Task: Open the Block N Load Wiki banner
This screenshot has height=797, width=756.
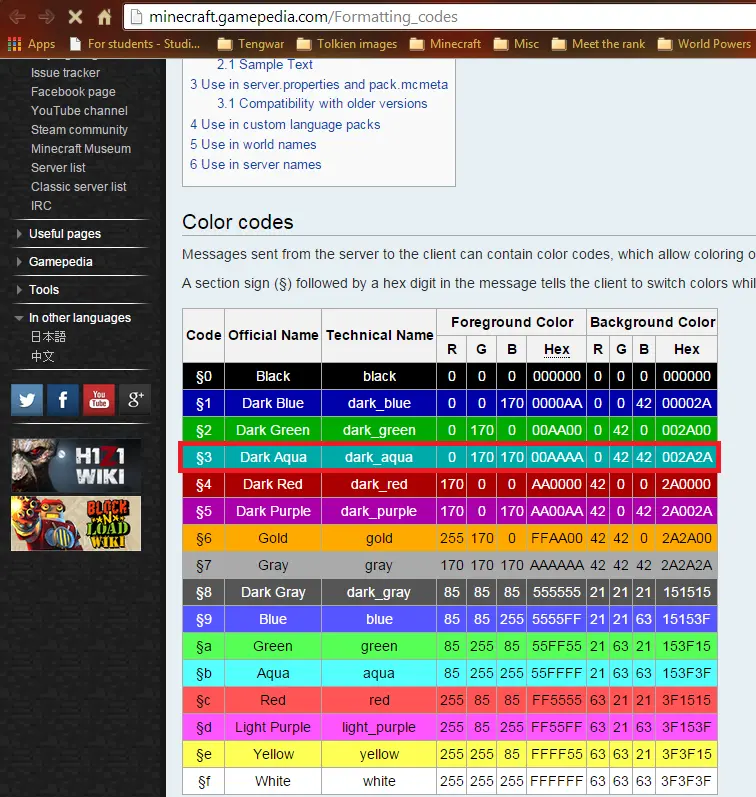Action: pyautogui.click(x=76, y=524)
